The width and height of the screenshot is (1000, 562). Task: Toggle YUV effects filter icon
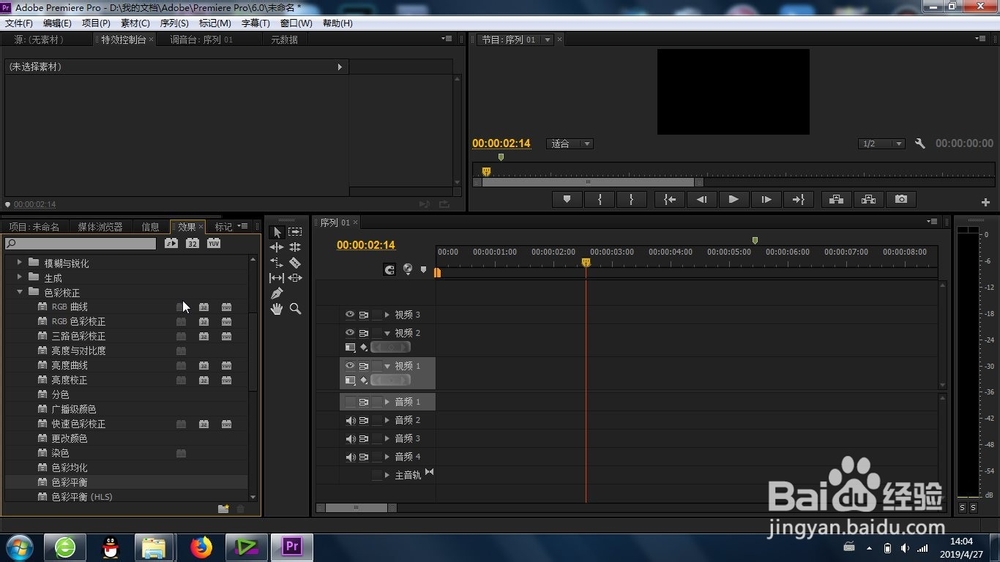[x=214, y=243]
